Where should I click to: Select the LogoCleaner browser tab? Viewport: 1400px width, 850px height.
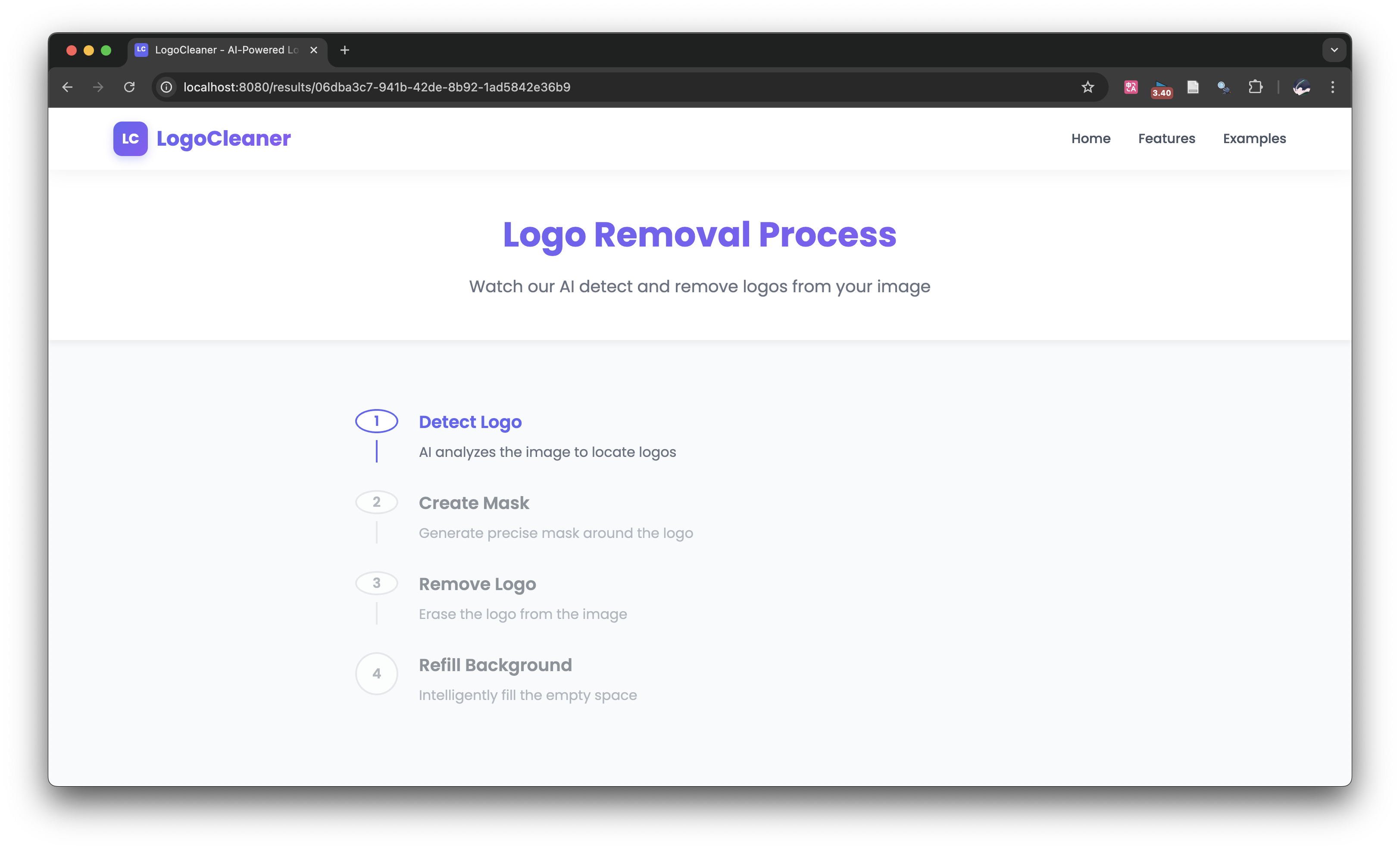coord(227,50)
